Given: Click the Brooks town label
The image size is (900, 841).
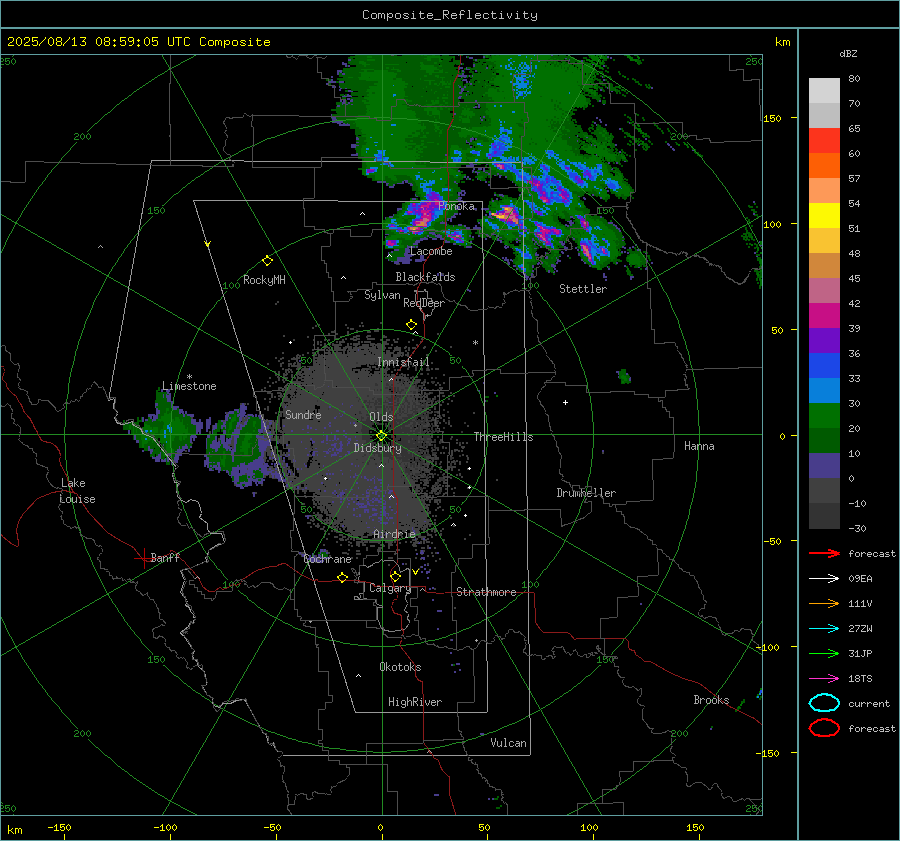Looking at the screenshot, I should (711, 700).
